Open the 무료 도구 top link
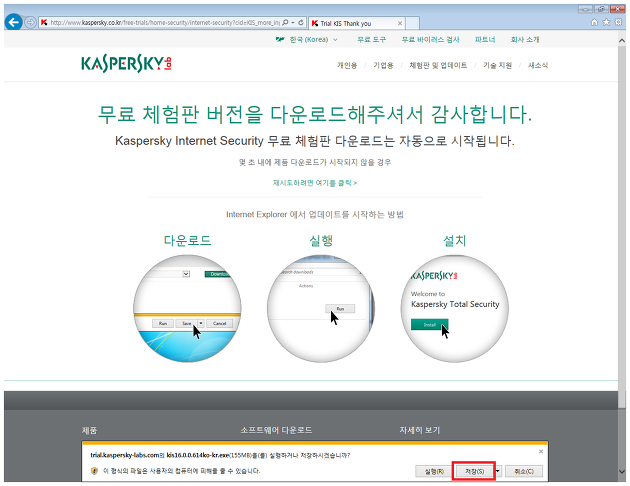This screenshot has height=486, width=630. 371,39
